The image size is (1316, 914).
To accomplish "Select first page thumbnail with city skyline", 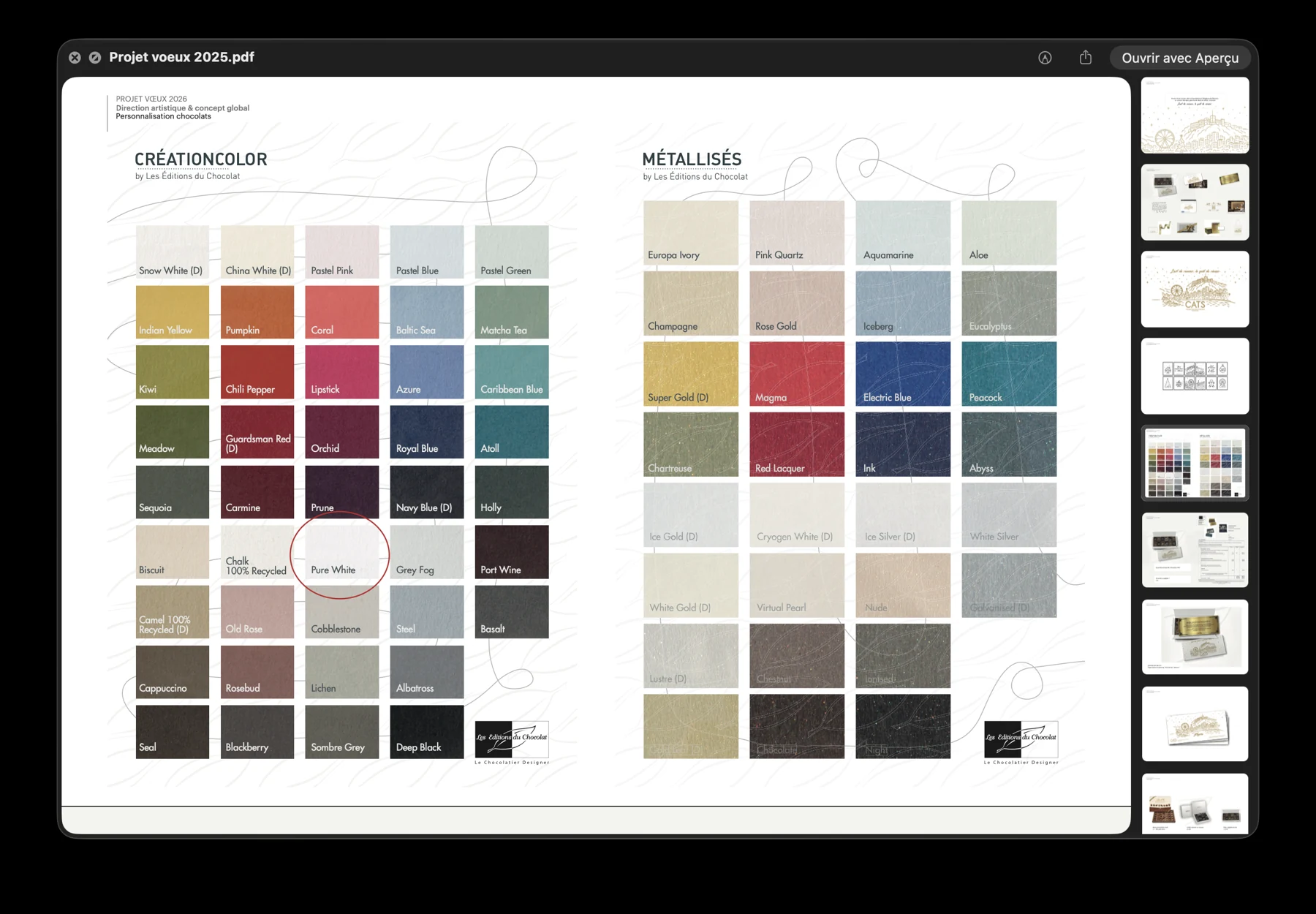I will pyautogui.click(x=1195, y=116).
